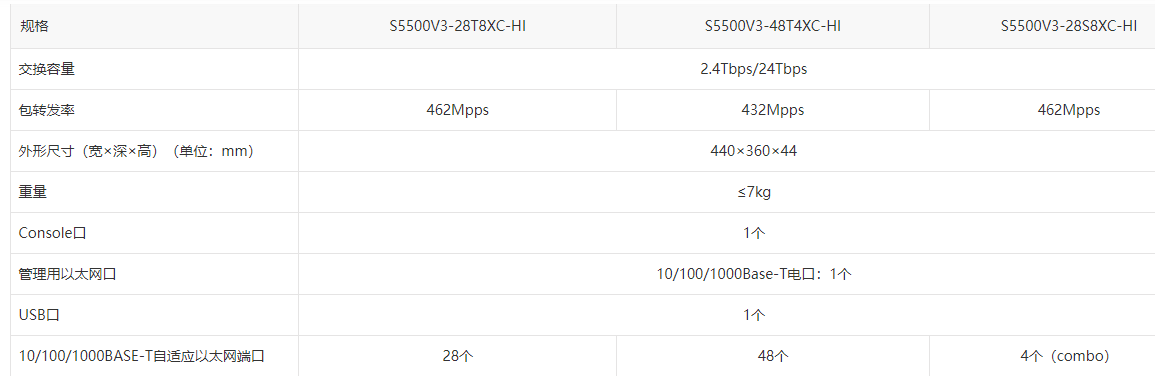
Task: Click the 包转发率 row label
Action: click(46, 111)
